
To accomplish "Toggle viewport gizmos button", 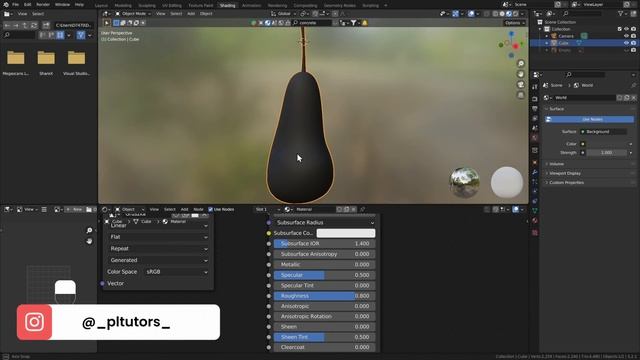I will tap(456, 13).
